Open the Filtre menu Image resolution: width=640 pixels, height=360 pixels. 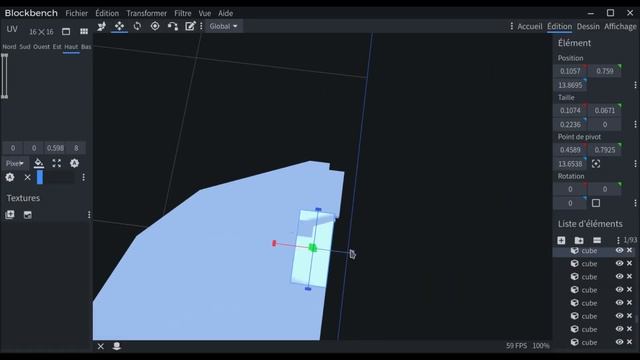pyautogui.click(x=182, y=13)
